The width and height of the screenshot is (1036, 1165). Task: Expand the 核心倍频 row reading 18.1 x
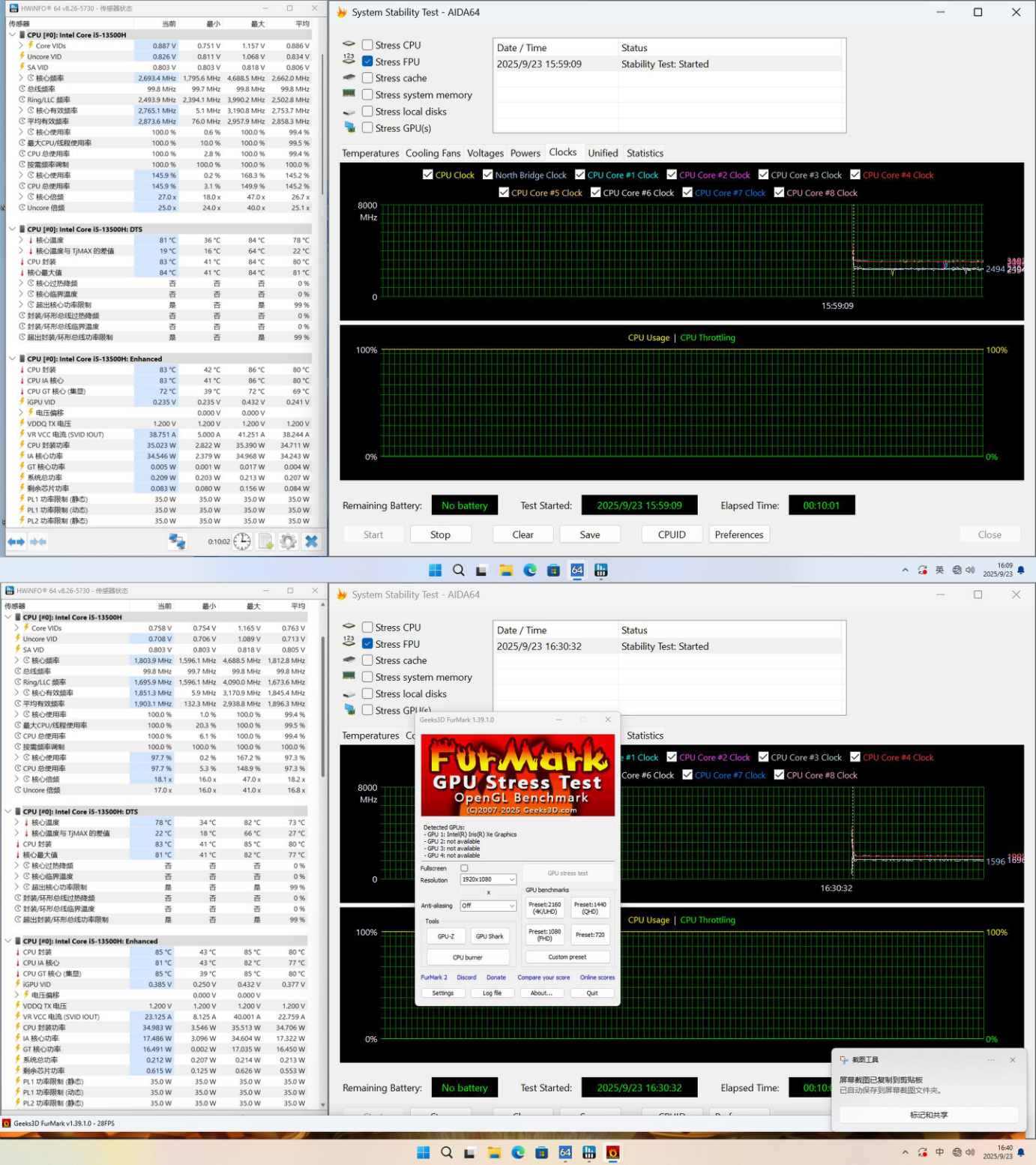tap(17, 780)
